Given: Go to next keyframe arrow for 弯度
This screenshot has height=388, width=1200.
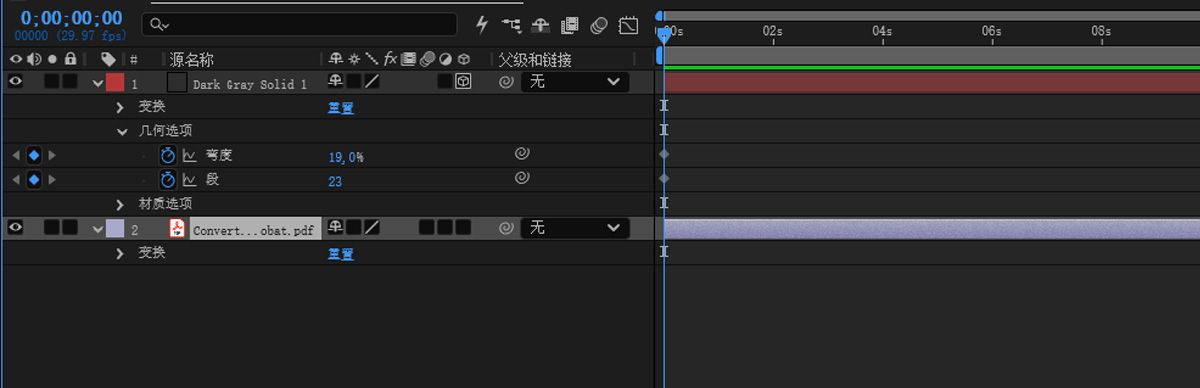Looking at the screenshot, I should (x=52, y=155).
